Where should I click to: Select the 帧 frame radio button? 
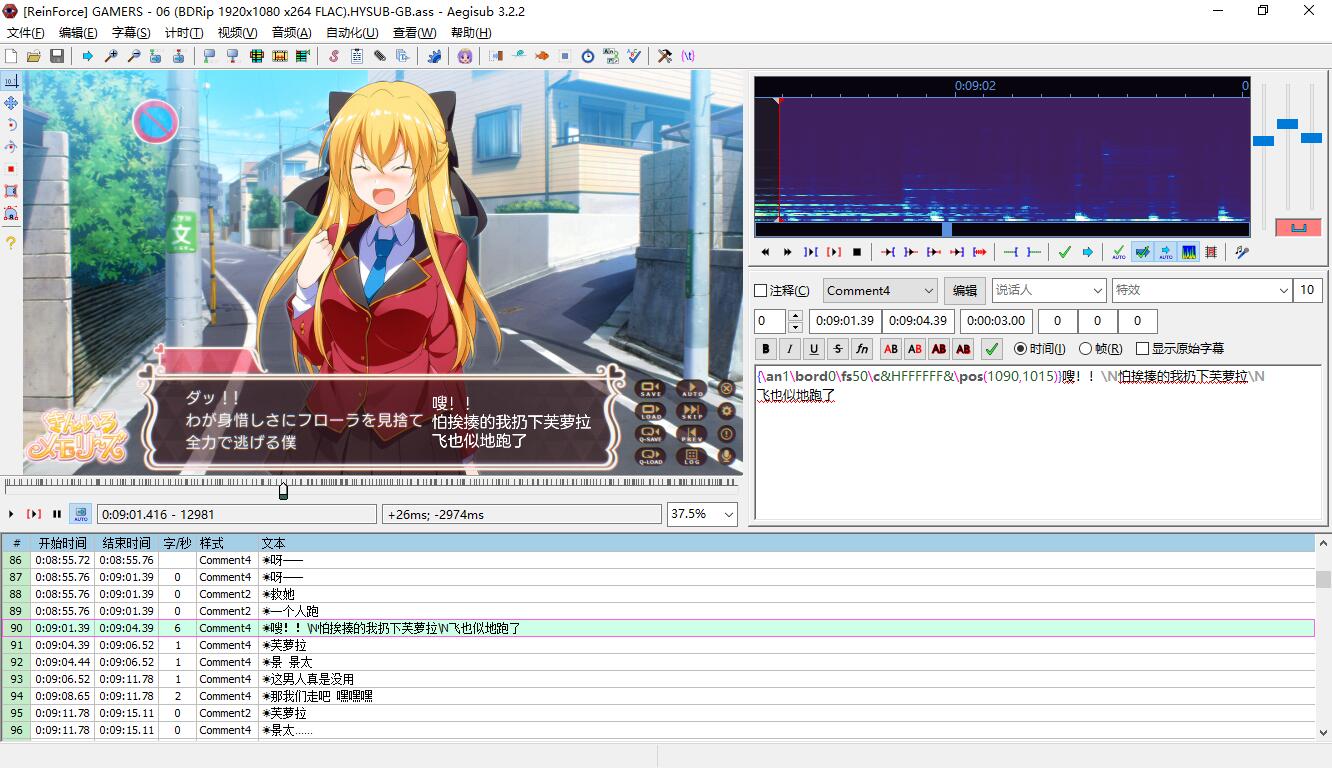[x=1086, y=349]
